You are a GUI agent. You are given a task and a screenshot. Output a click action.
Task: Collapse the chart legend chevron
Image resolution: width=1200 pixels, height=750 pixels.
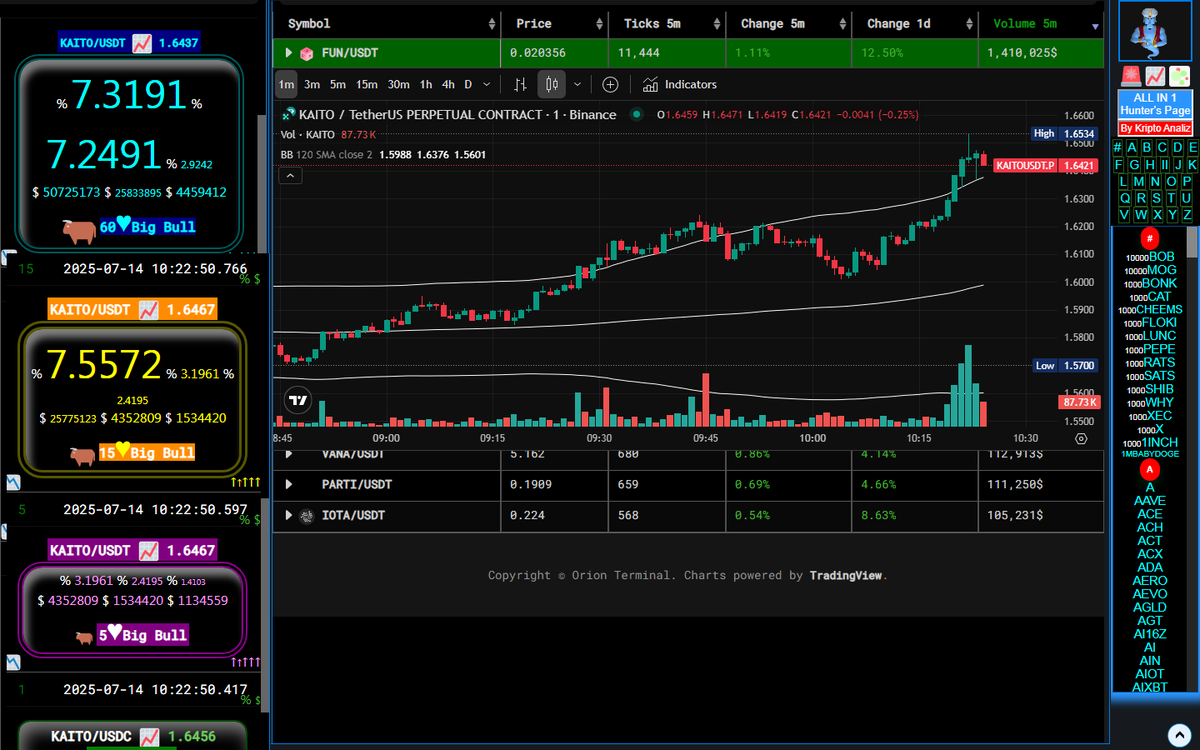tap(290, 176)
